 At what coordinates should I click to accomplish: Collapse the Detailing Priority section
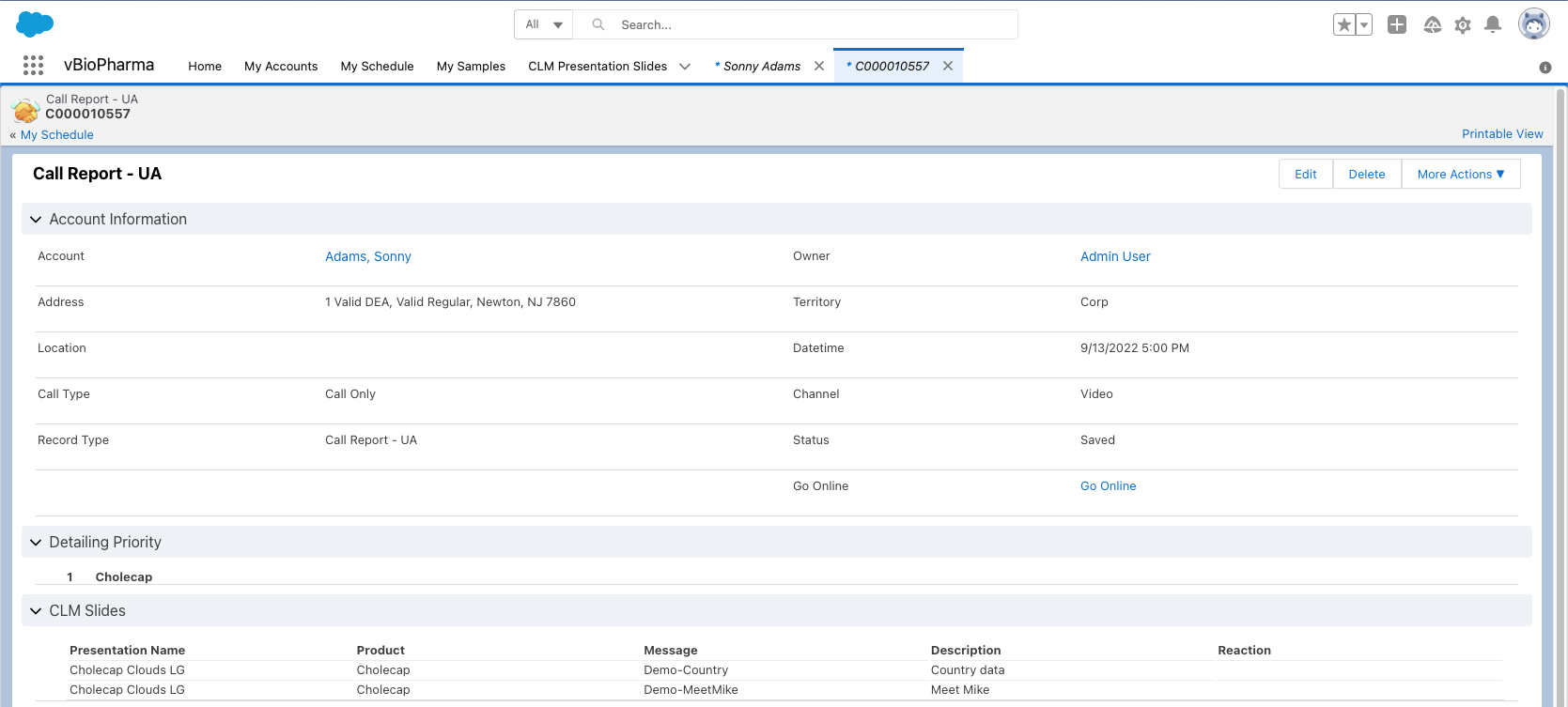(36, 543)
